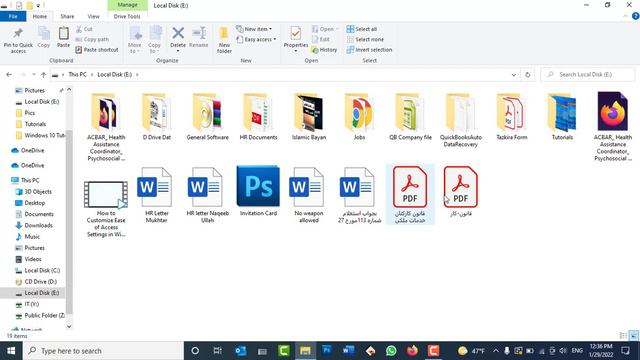Click Select none
Viewport: 640px width, 360px height.
pyautogui.click(x=365, y=39)
